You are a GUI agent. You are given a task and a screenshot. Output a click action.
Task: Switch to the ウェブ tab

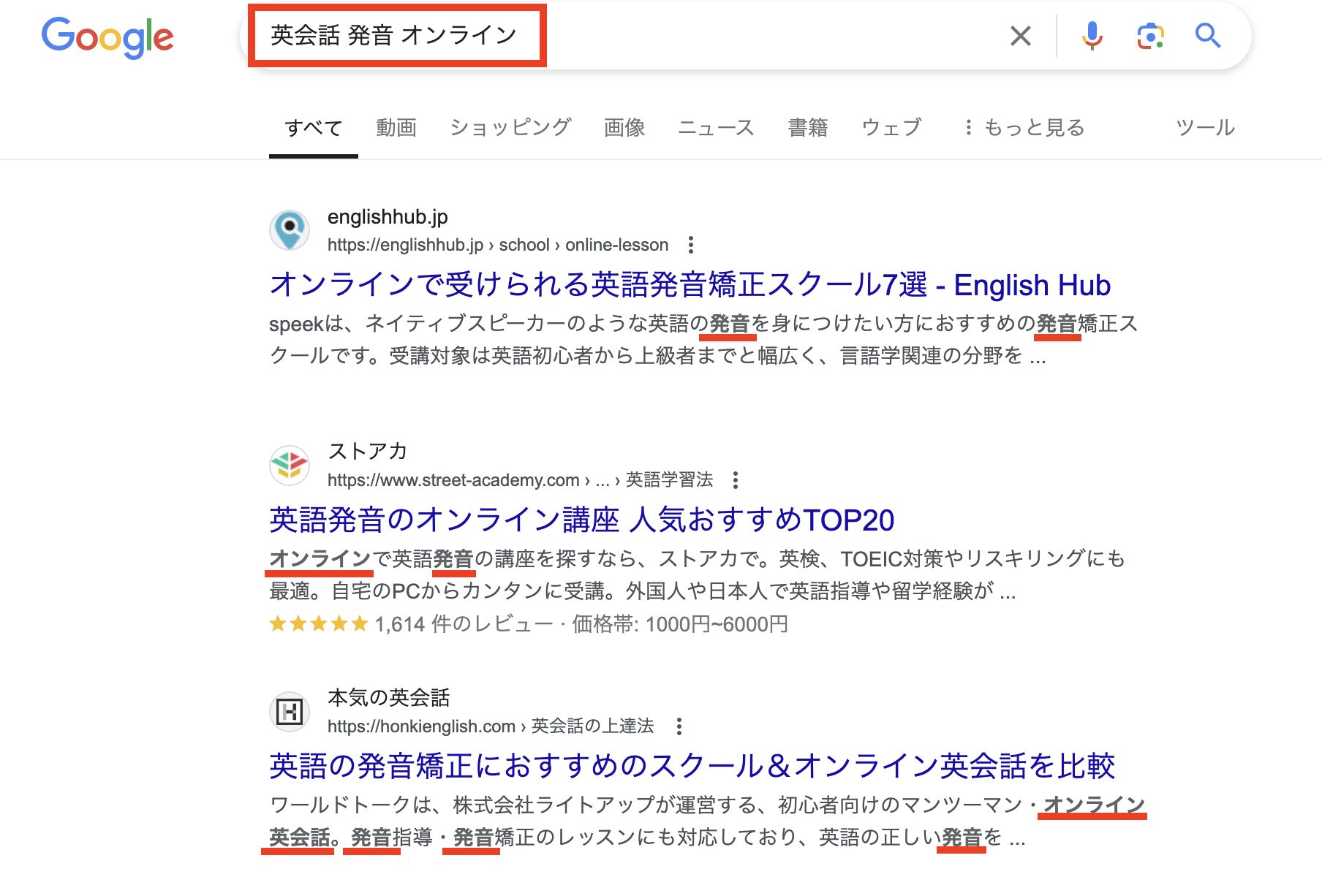[x=891, y=128]
